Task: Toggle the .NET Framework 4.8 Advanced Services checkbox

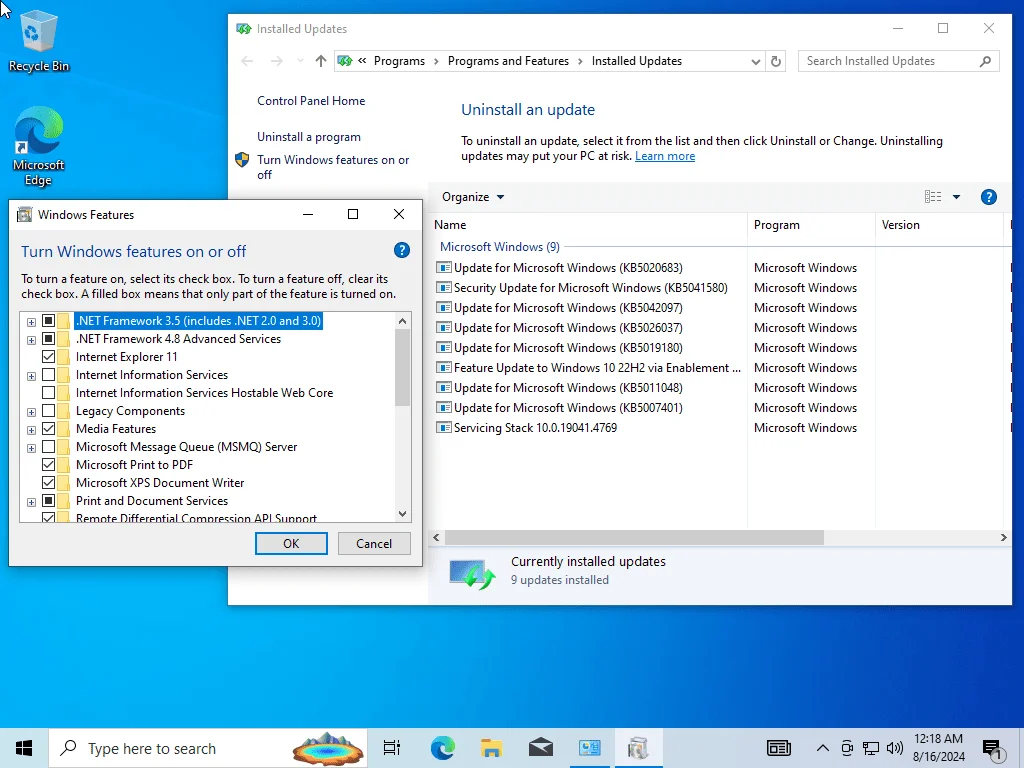Action: [48, 339]
